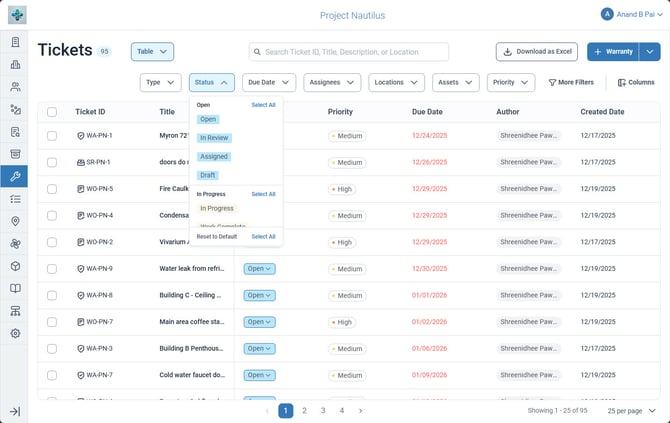The height and width of the screenshot is (423, 670).
Task: Click the service request icon for SR-PN-1
Action: point(81,162)
